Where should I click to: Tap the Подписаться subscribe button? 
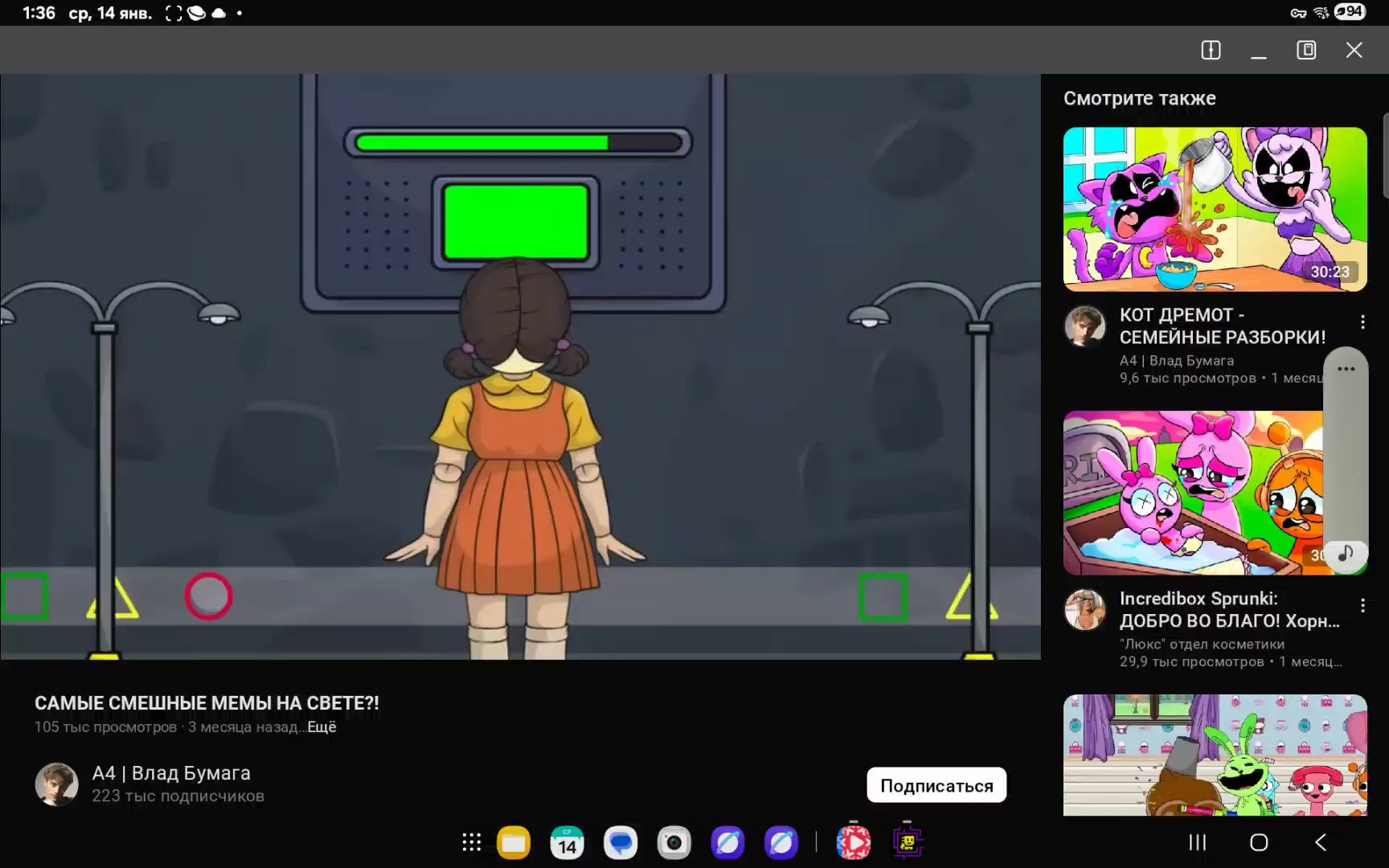pyautogui.click(x=936, y=785)
